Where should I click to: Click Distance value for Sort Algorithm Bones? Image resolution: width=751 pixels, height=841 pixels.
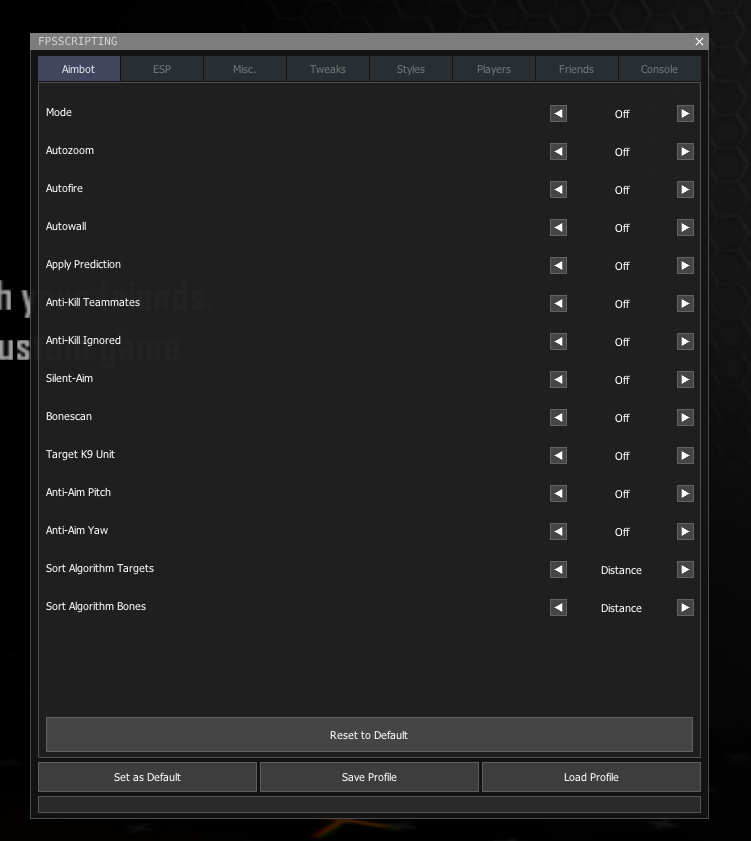click(x=621, y=608)
